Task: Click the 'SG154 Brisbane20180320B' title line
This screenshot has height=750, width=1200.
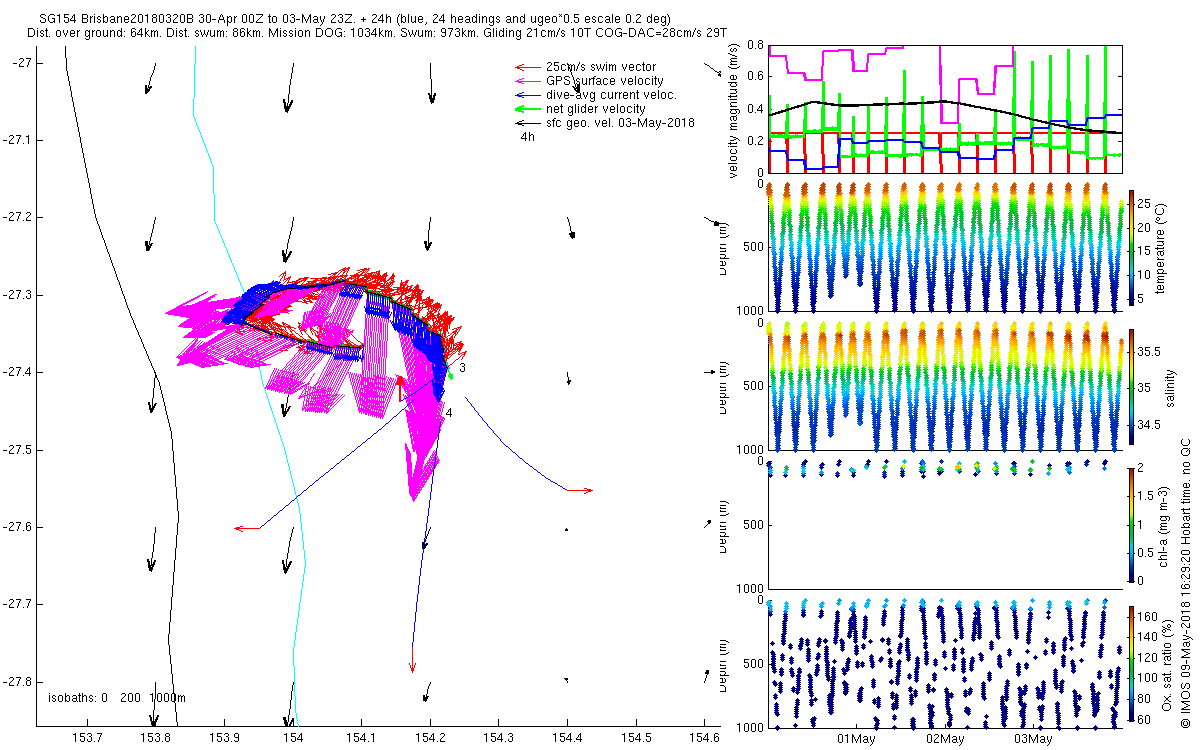Action: coord(355,19)
